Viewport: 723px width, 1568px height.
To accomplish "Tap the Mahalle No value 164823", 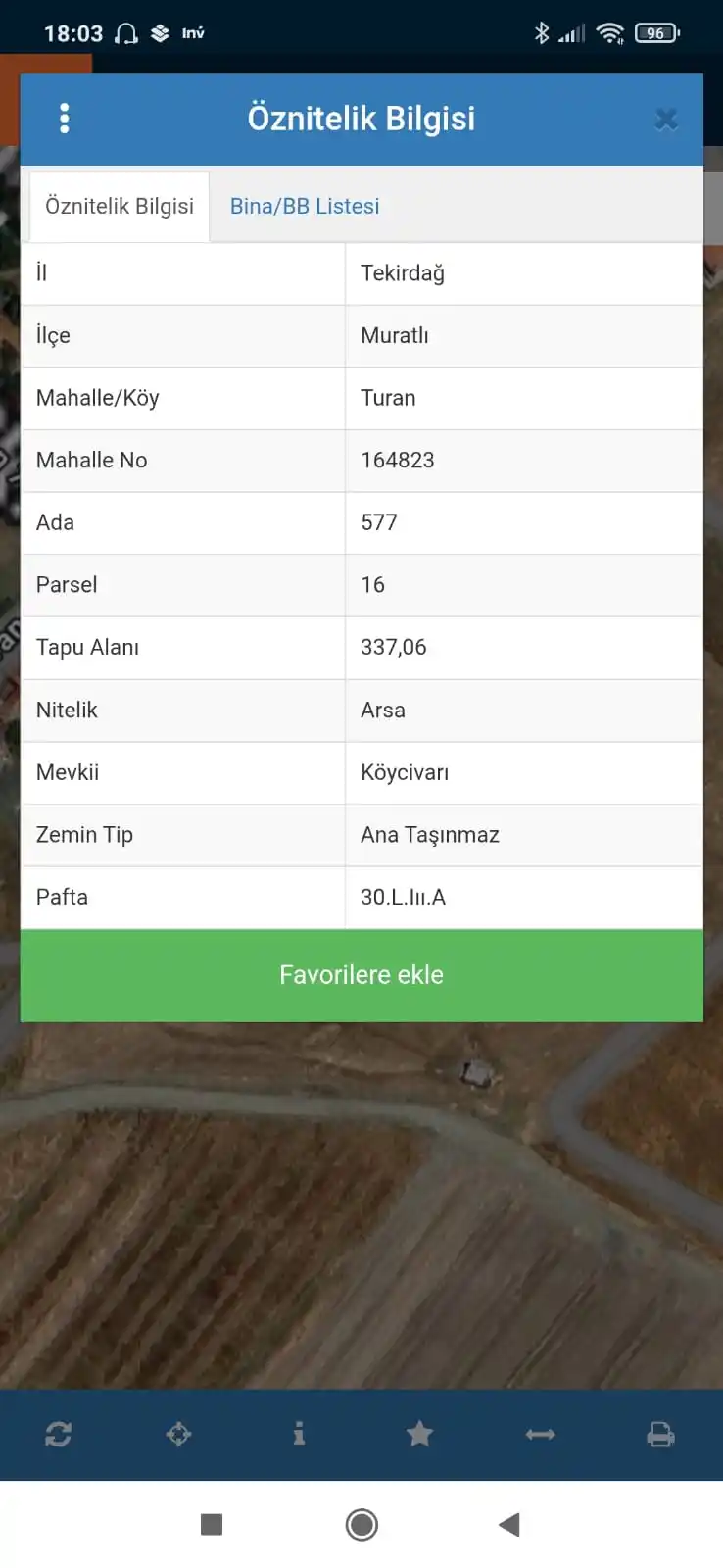I will click(x=398, y=460).
